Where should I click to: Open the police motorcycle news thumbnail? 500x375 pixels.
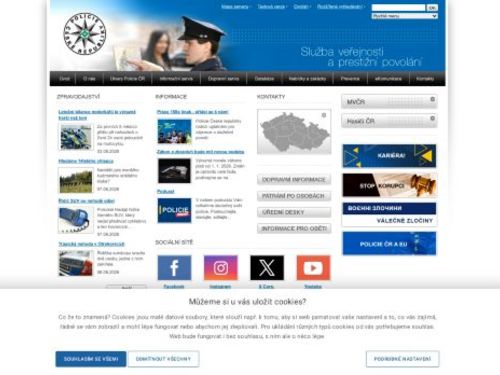pyautogui.click(x=76, y=137)
